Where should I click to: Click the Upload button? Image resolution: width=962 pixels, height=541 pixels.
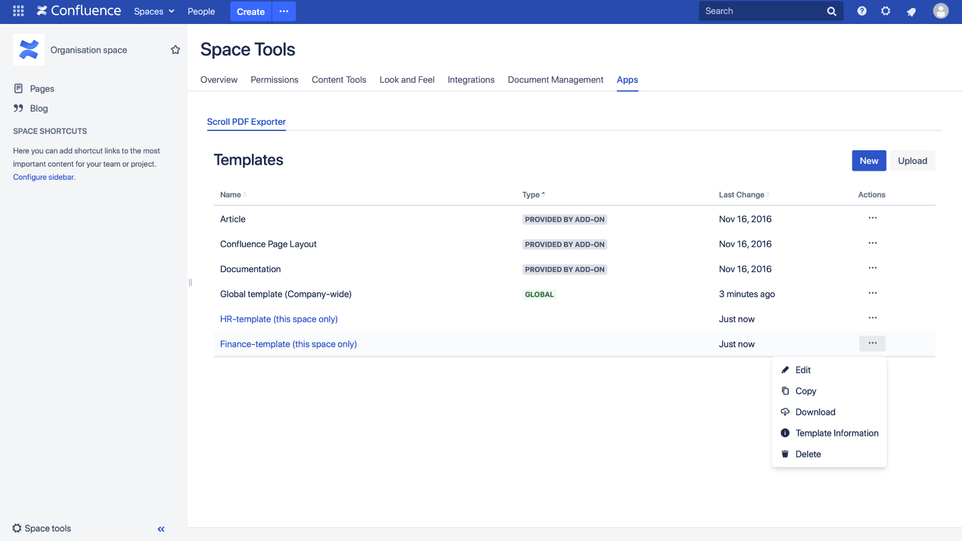[912, 161]
